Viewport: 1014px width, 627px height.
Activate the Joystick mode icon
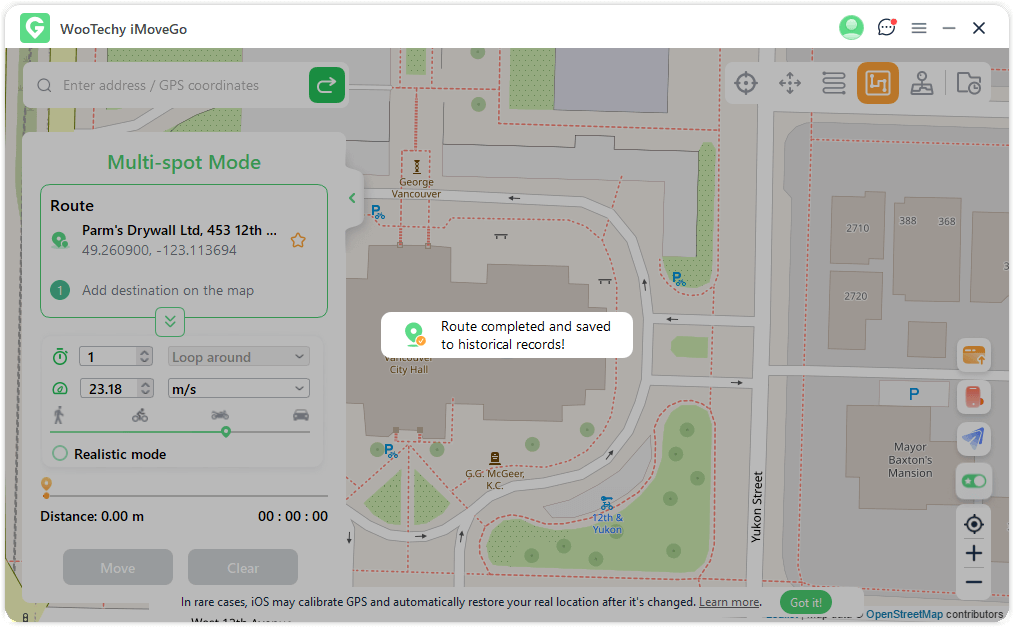point(922,84)
